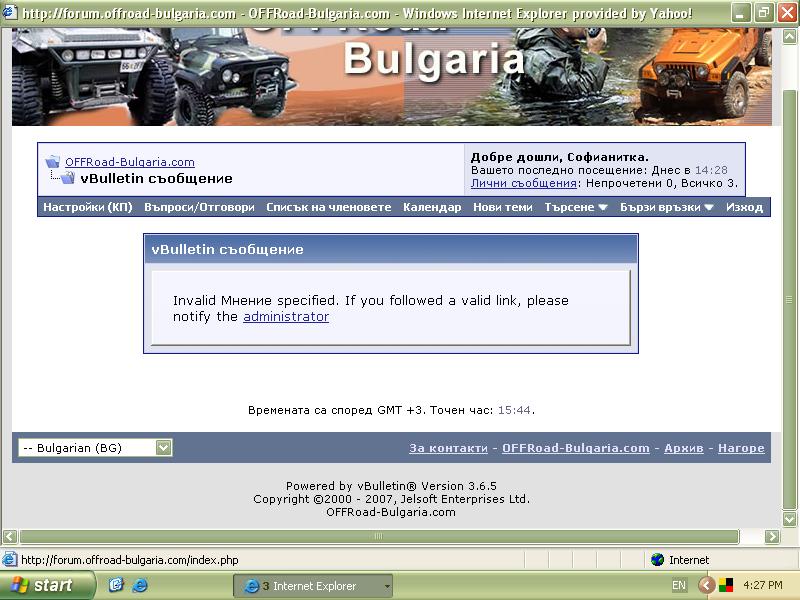Open the За контакти footer link
This screenshot has height=600, width=800.
coord(448,448)
